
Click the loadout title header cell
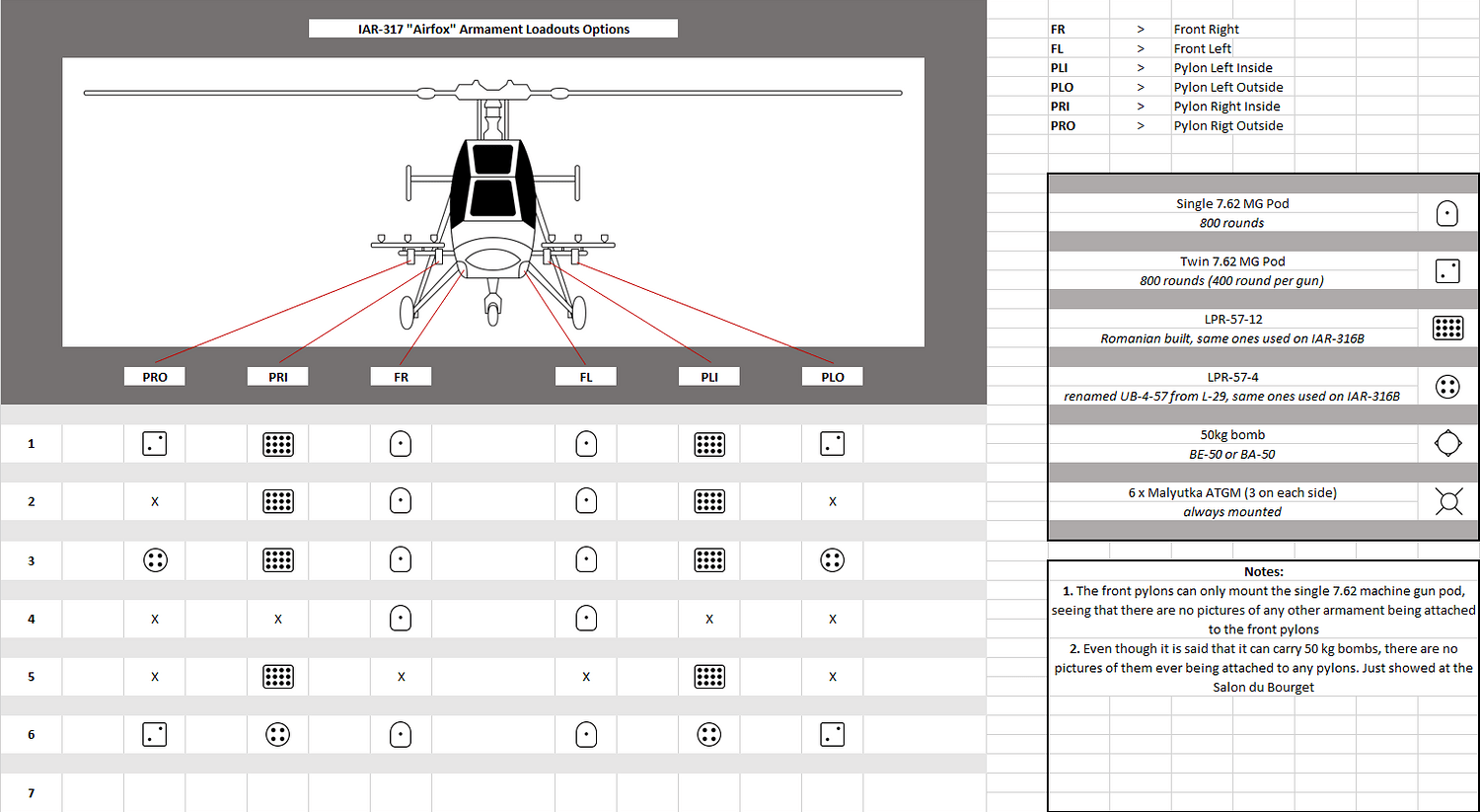[x=493, y=29]
